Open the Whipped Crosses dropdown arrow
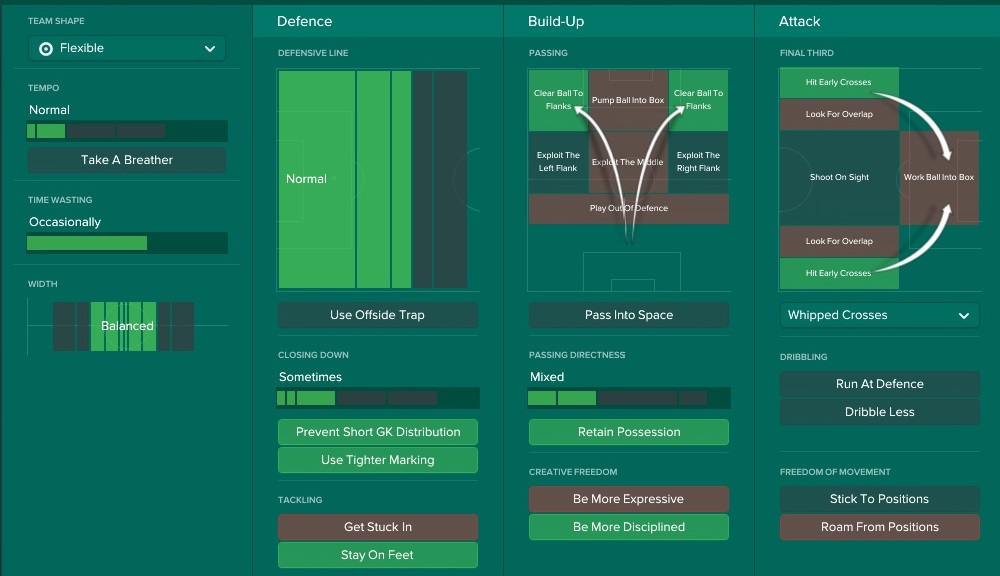1000x576 pixels. 963,315
